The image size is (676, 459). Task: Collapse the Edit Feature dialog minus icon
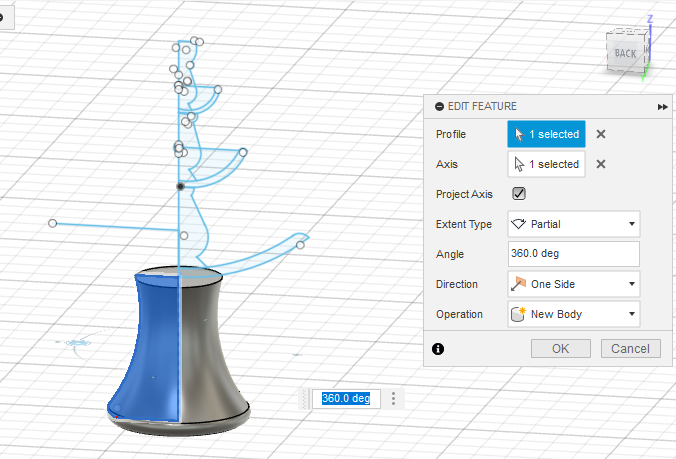pos(439,106)
